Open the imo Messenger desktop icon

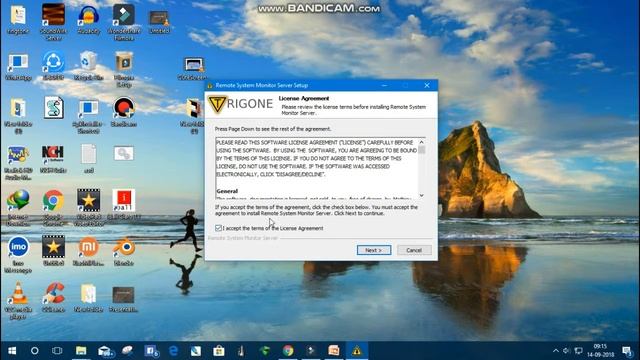pyautogui.click(x=18, y=255)
